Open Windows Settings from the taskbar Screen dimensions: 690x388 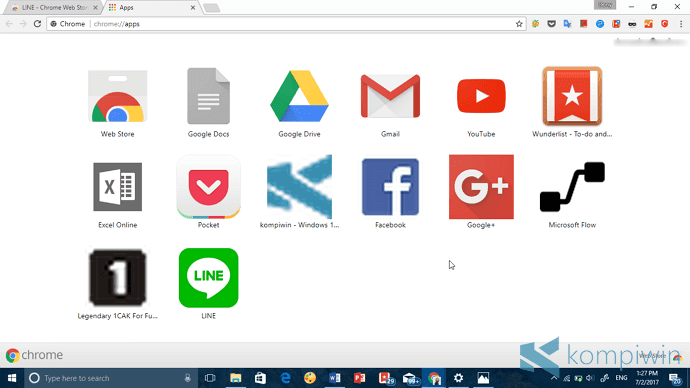(x=459, y=378)
